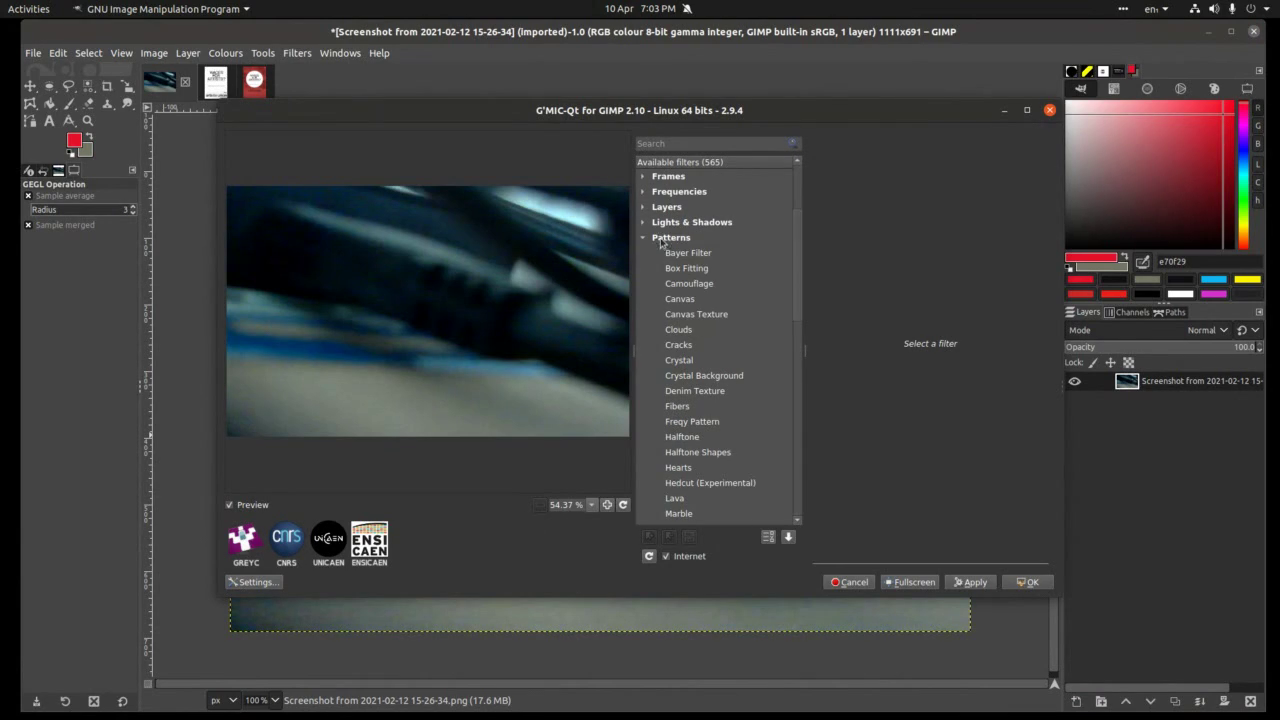Viewport: 1280px width, 720px height.
Task: Open the G'MIC Settings button
Action: 254,582
